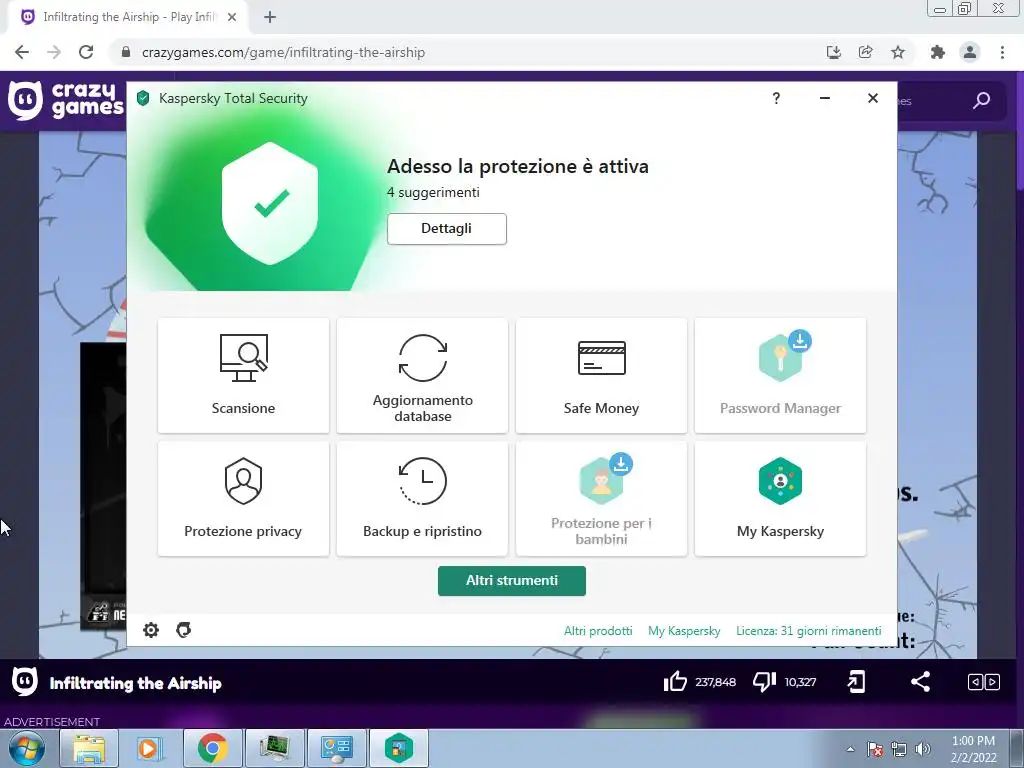This screenshot has width=1024, height=768.
Task: Close the Infiltrating the Airship tab
Action: pos(232,17)
